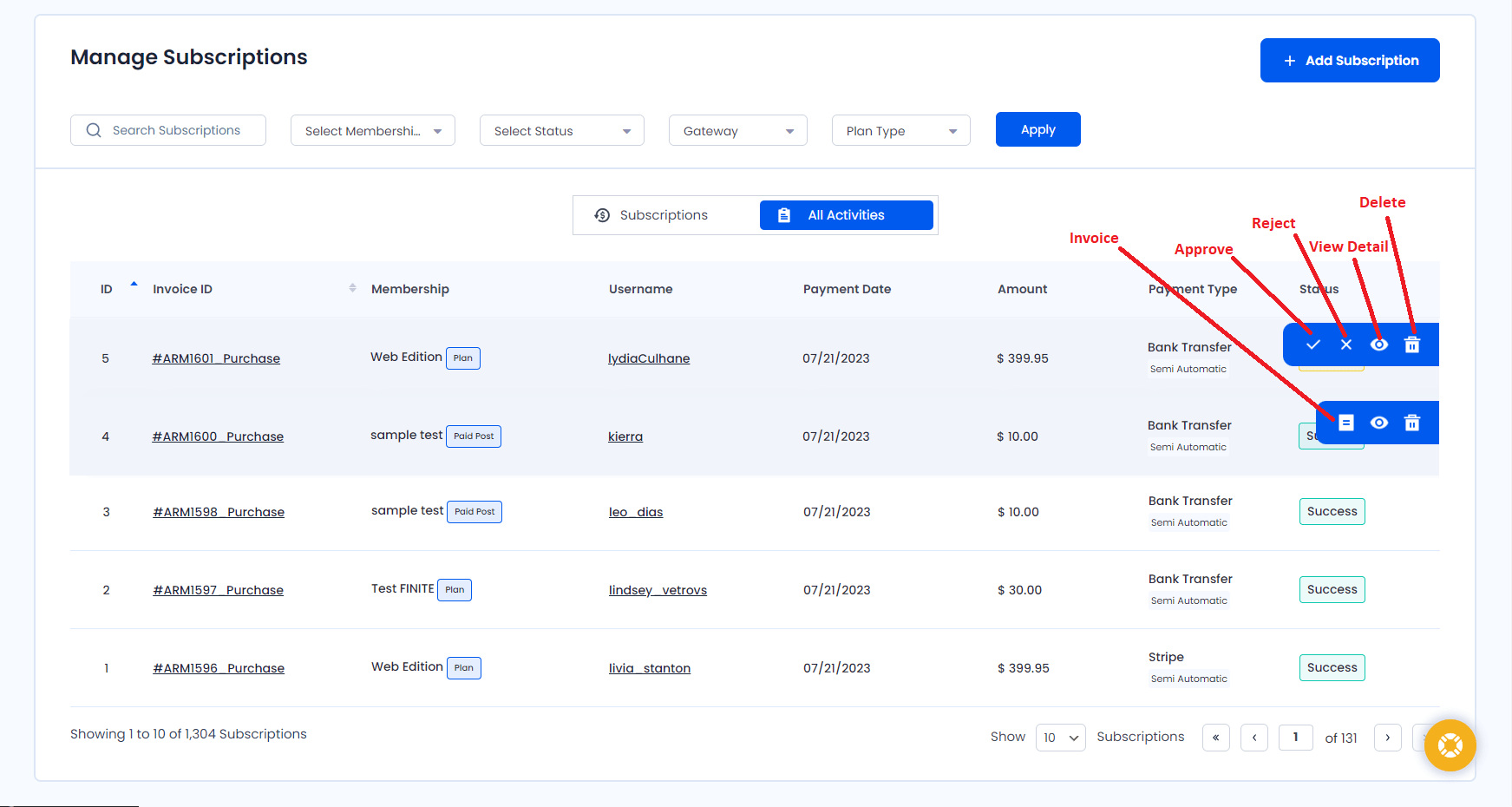Expand the Gateway filter dropdown

click(x=737, y=131)
